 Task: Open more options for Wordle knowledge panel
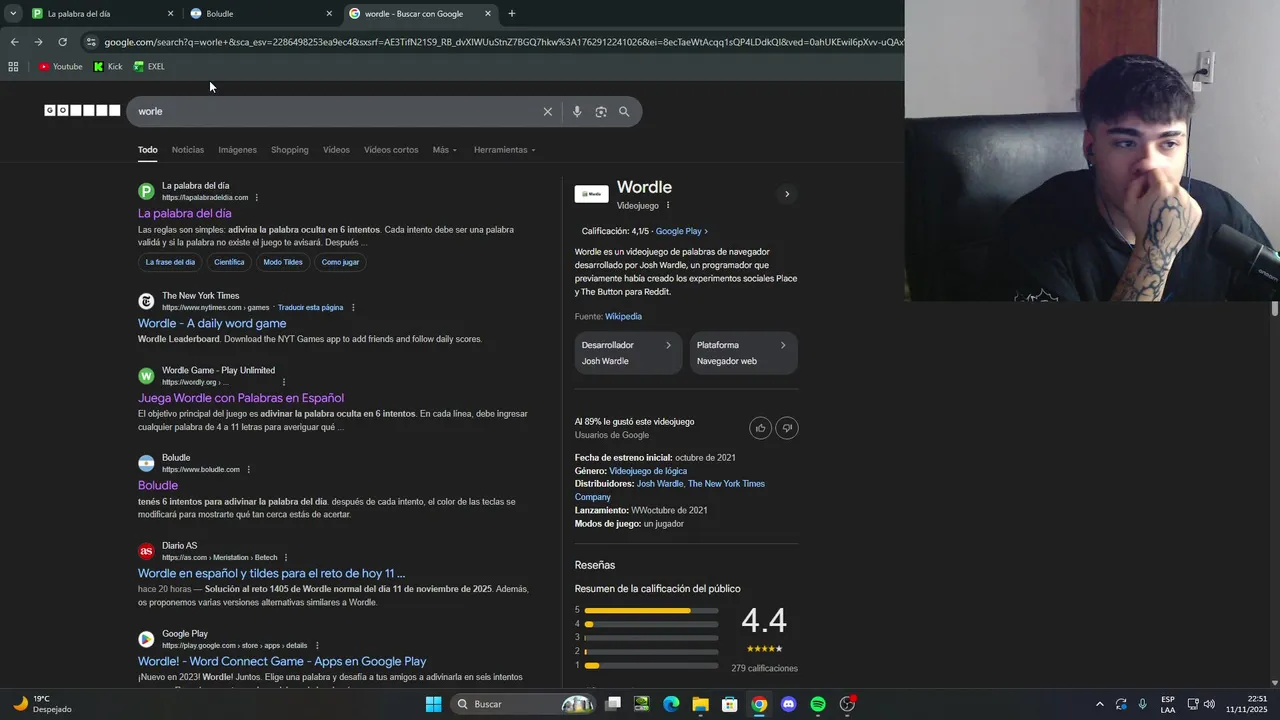coord(668,206)
